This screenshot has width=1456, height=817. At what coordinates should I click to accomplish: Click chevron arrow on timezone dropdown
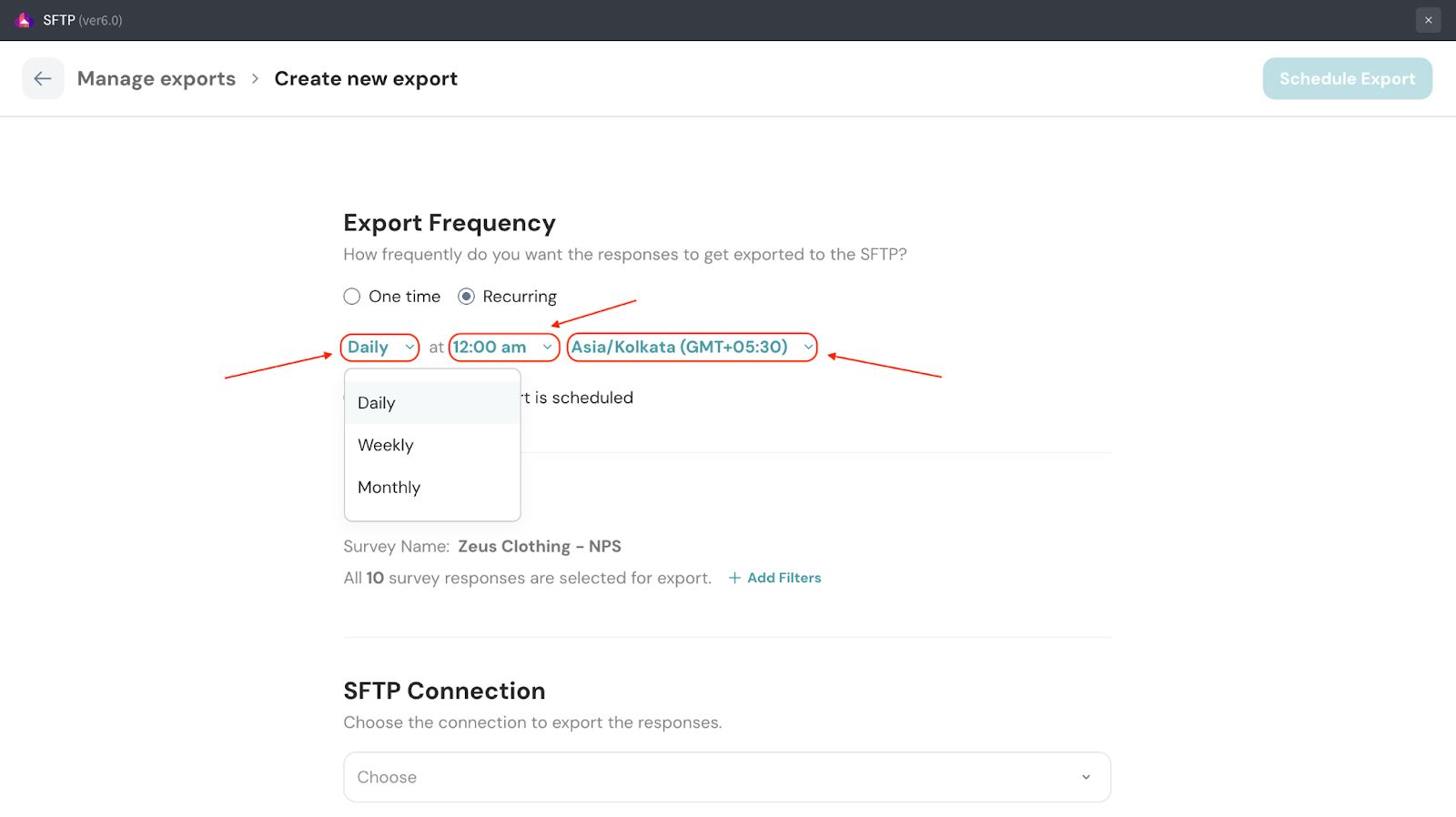tap(807, 348)
